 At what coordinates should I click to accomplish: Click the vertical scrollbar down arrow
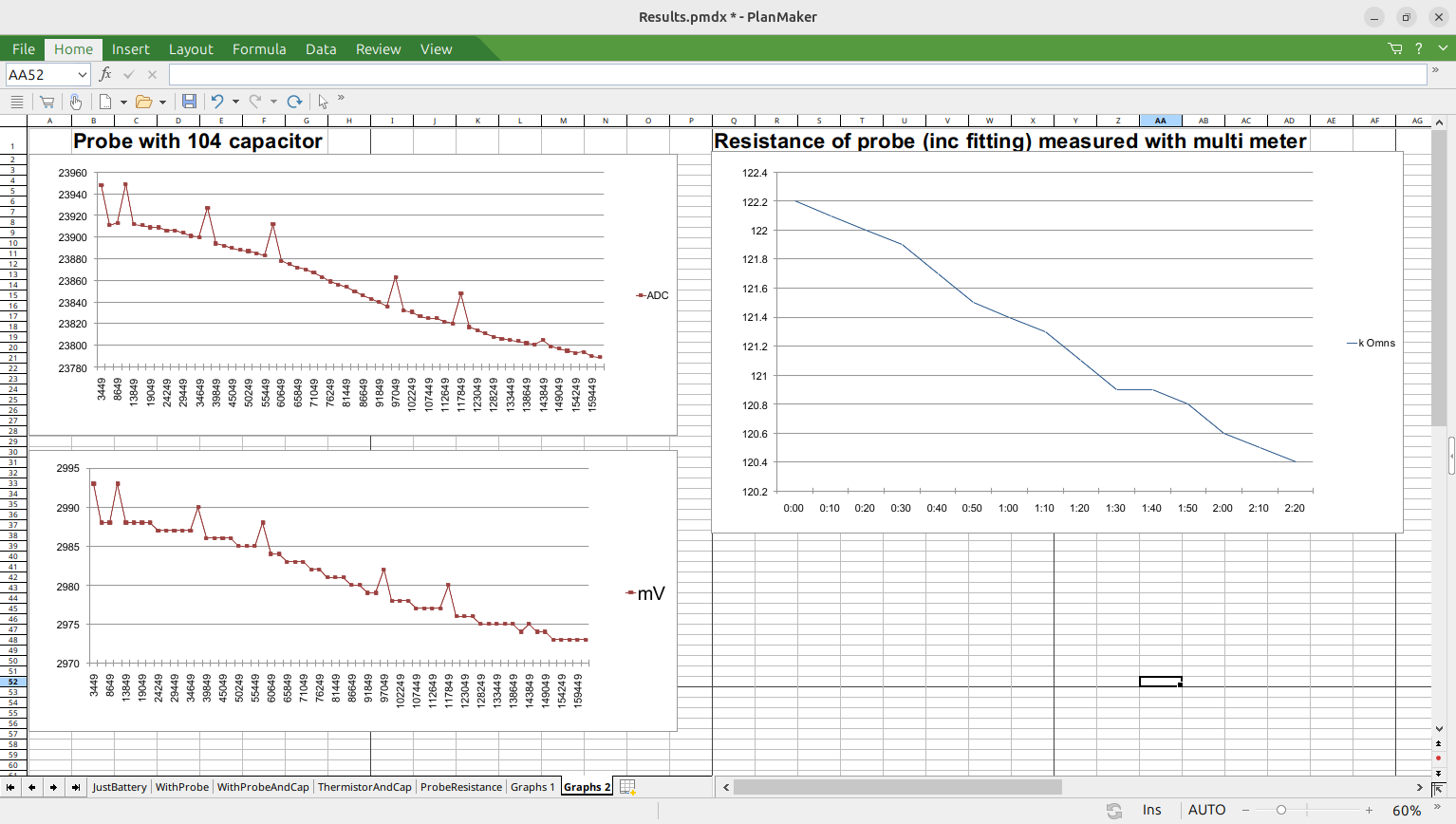1439,728
